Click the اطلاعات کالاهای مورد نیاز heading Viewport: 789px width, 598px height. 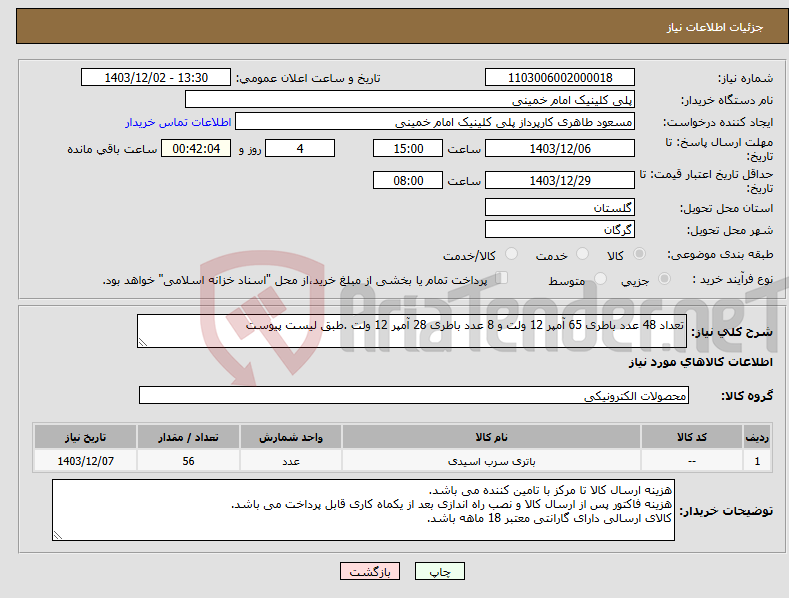(x=700, y=362)
